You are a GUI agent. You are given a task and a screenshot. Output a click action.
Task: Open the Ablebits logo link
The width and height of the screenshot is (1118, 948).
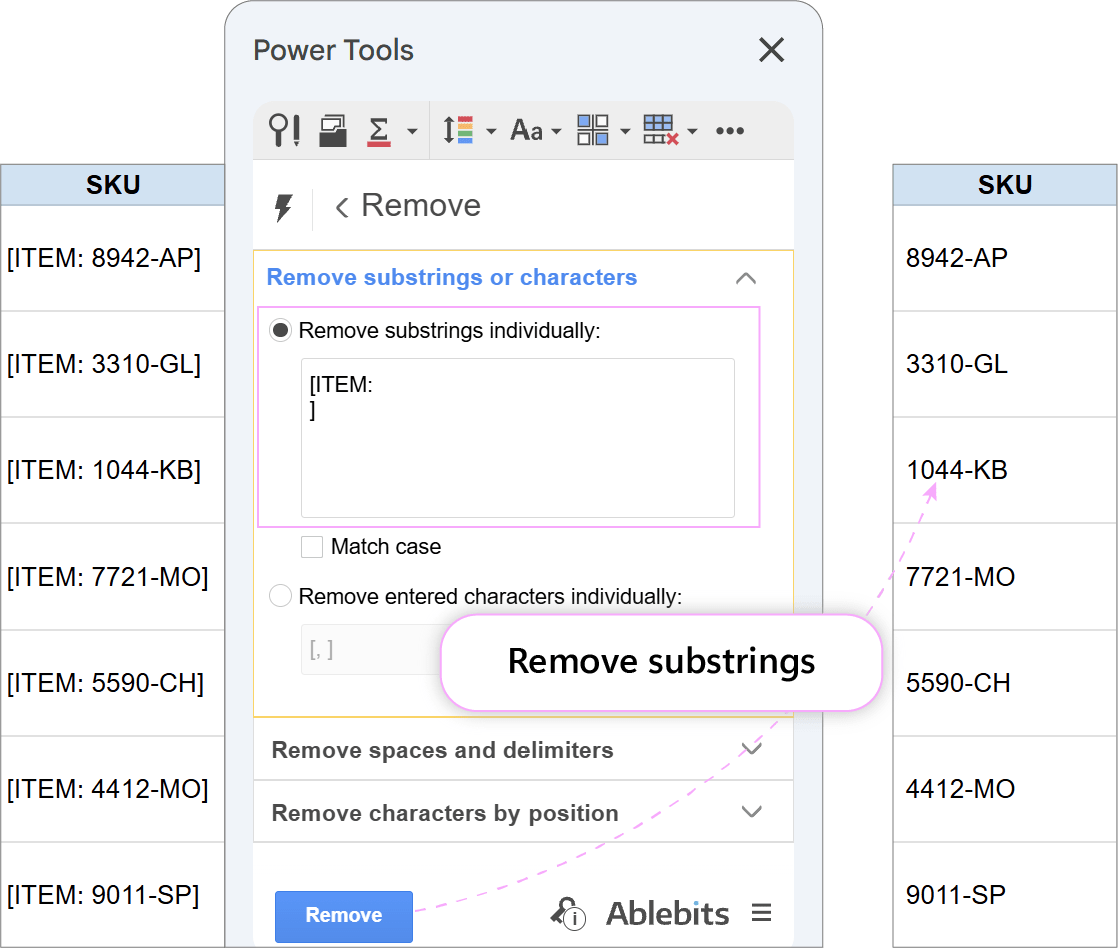point(667,913)
